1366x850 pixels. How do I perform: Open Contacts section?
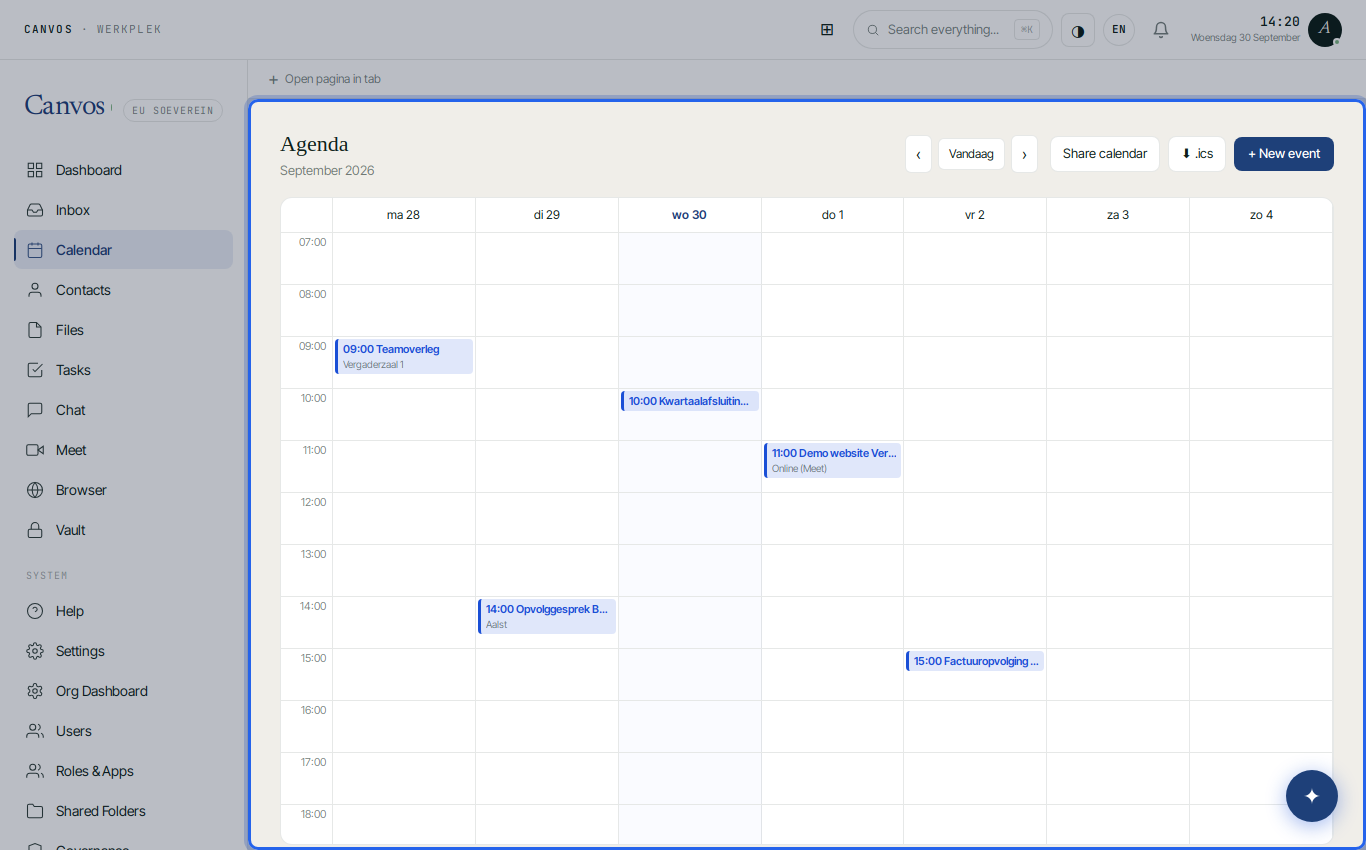click(123, 290)
